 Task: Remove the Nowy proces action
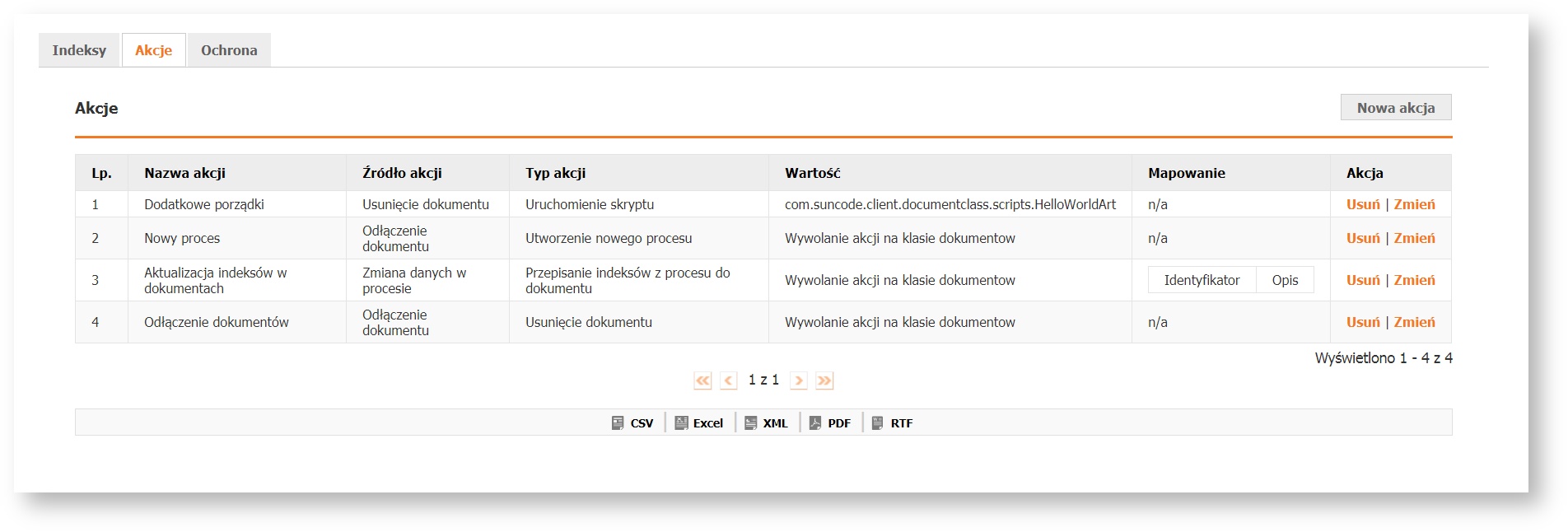(x=1362, y=238)
